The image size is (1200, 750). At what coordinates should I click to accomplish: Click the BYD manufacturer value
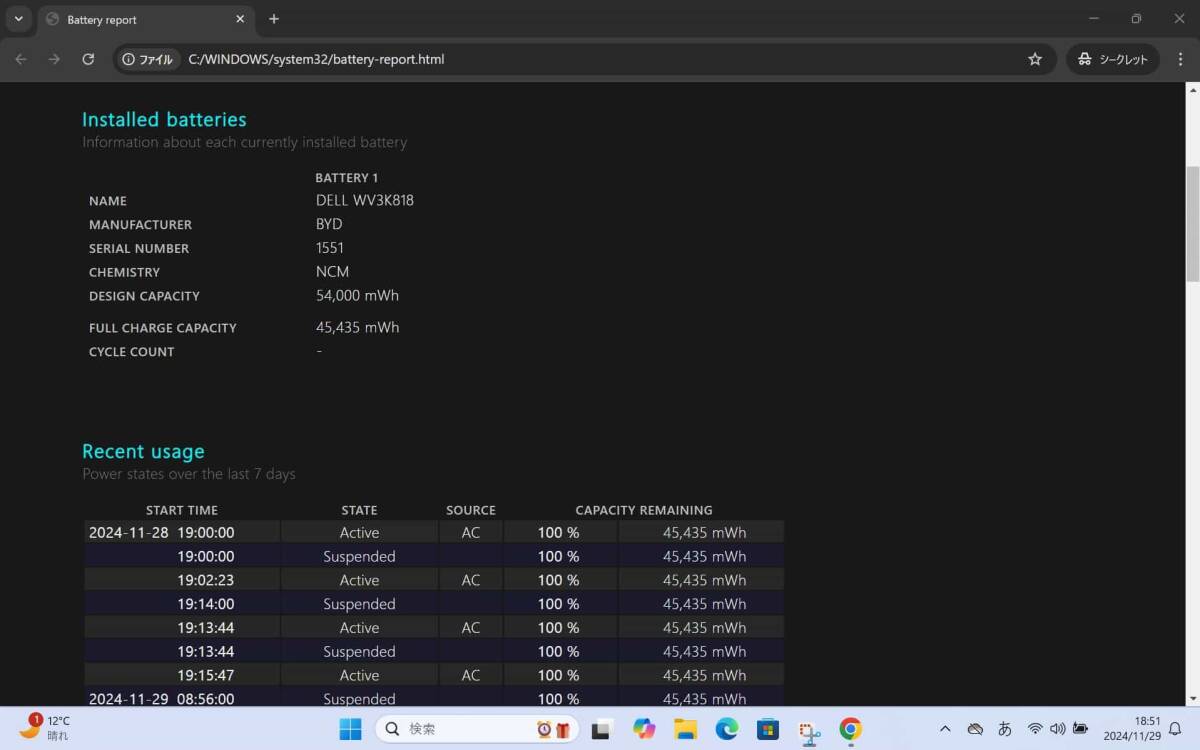pos(329,224)
